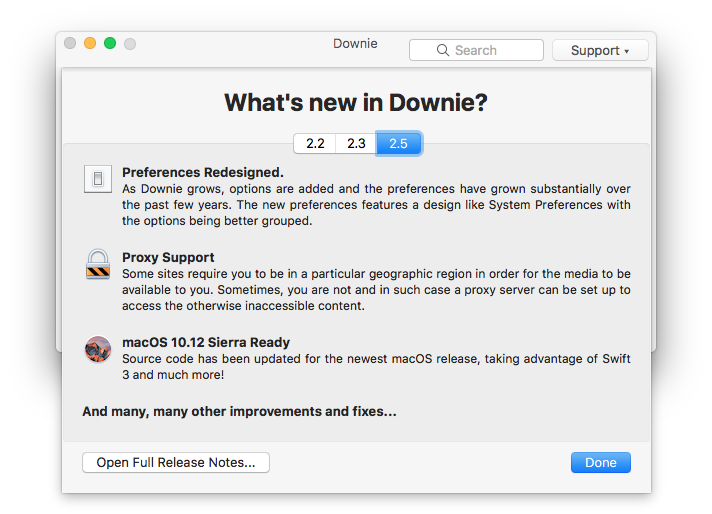
Task: Click the "macOS 10.12 Sierra Ready" title
Action: tap(206, 342)
